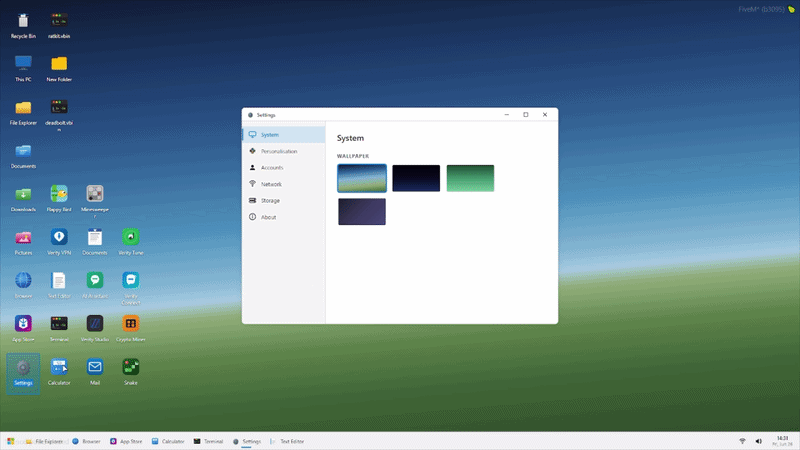Open Calculator from the desktop

coord(59,372)
